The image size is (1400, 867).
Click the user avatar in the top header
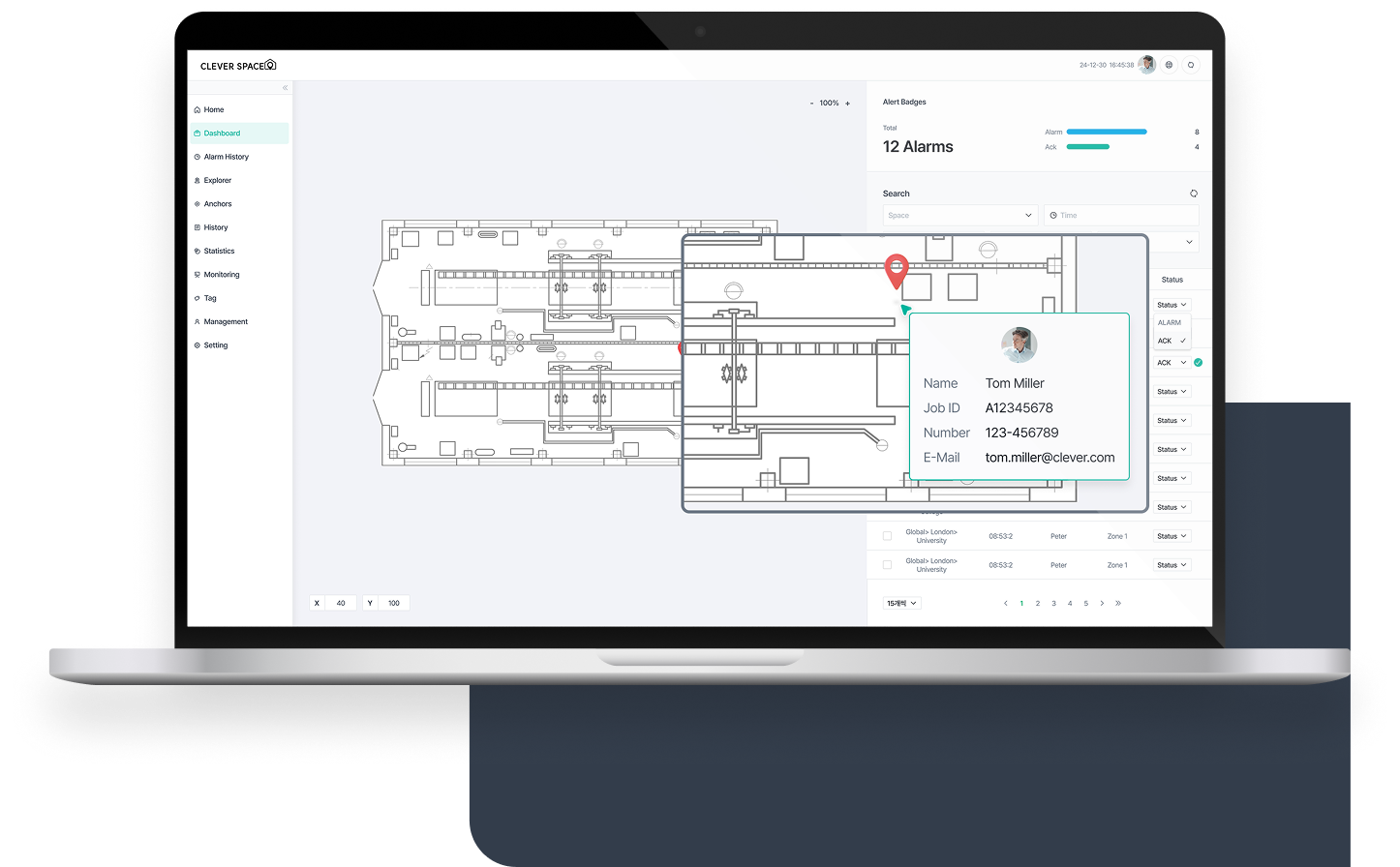pyautogui.click(x=1147, y=65)
